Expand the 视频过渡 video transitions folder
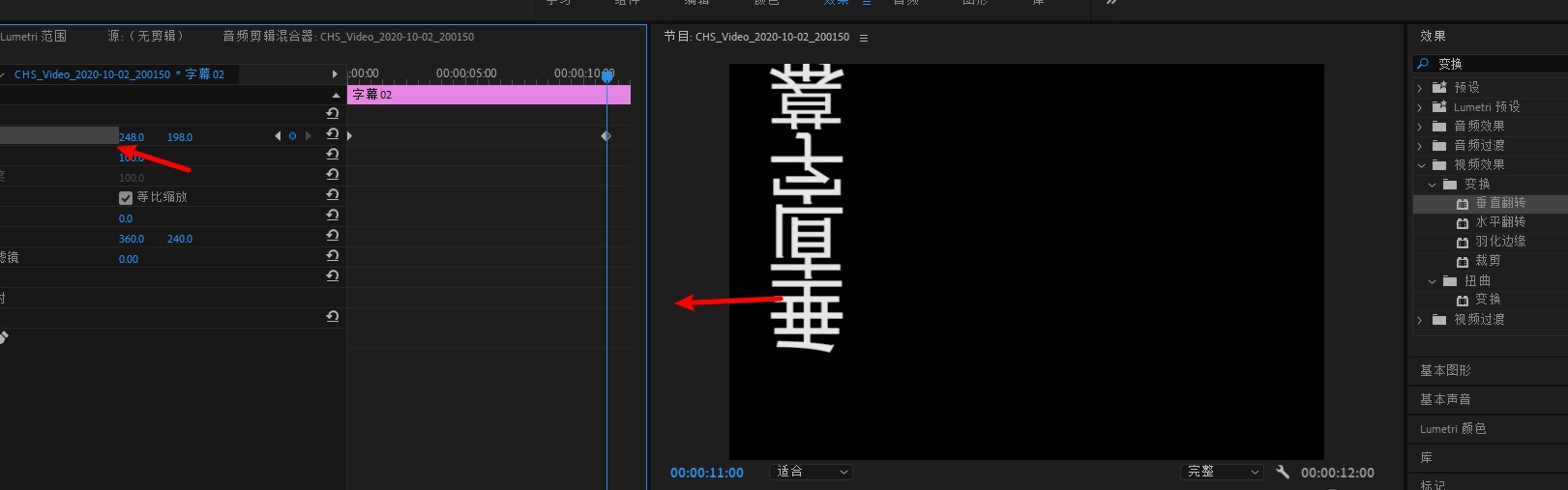 point(1420,320)
